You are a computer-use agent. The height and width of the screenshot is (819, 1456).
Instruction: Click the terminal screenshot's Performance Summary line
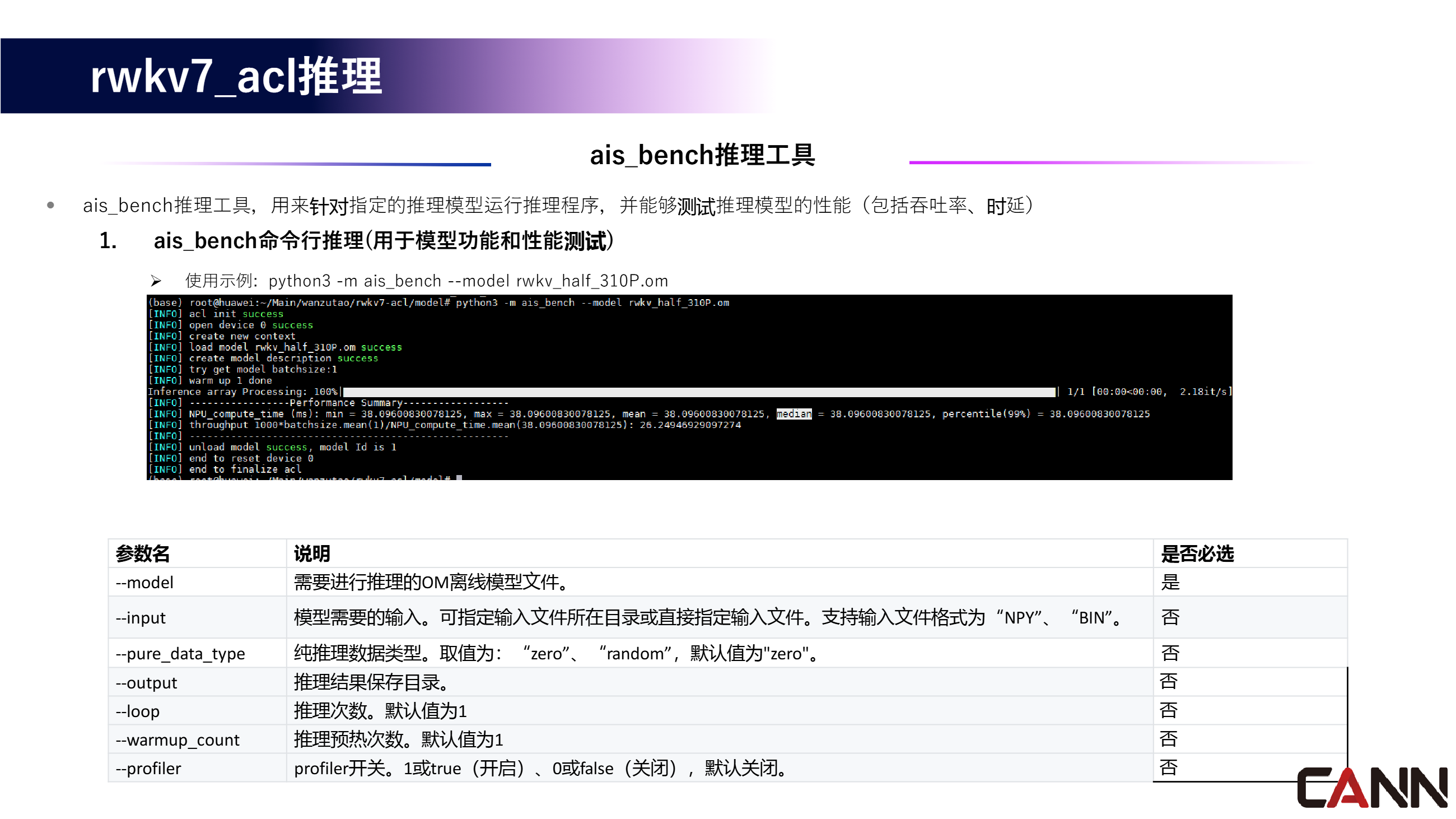[346, 403]
